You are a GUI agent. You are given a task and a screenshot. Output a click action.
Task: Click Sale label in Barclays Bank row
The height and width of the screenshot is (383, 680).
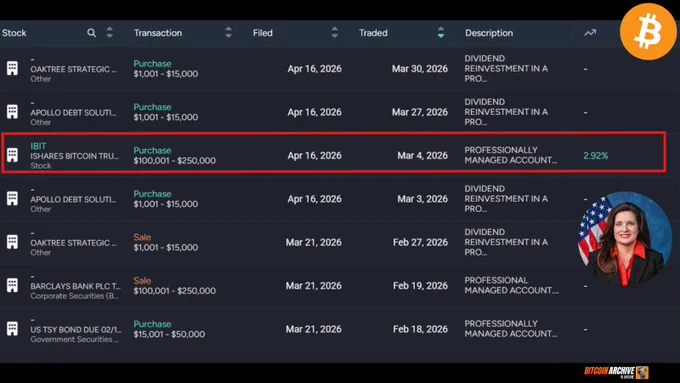click(x=142, y=281)
